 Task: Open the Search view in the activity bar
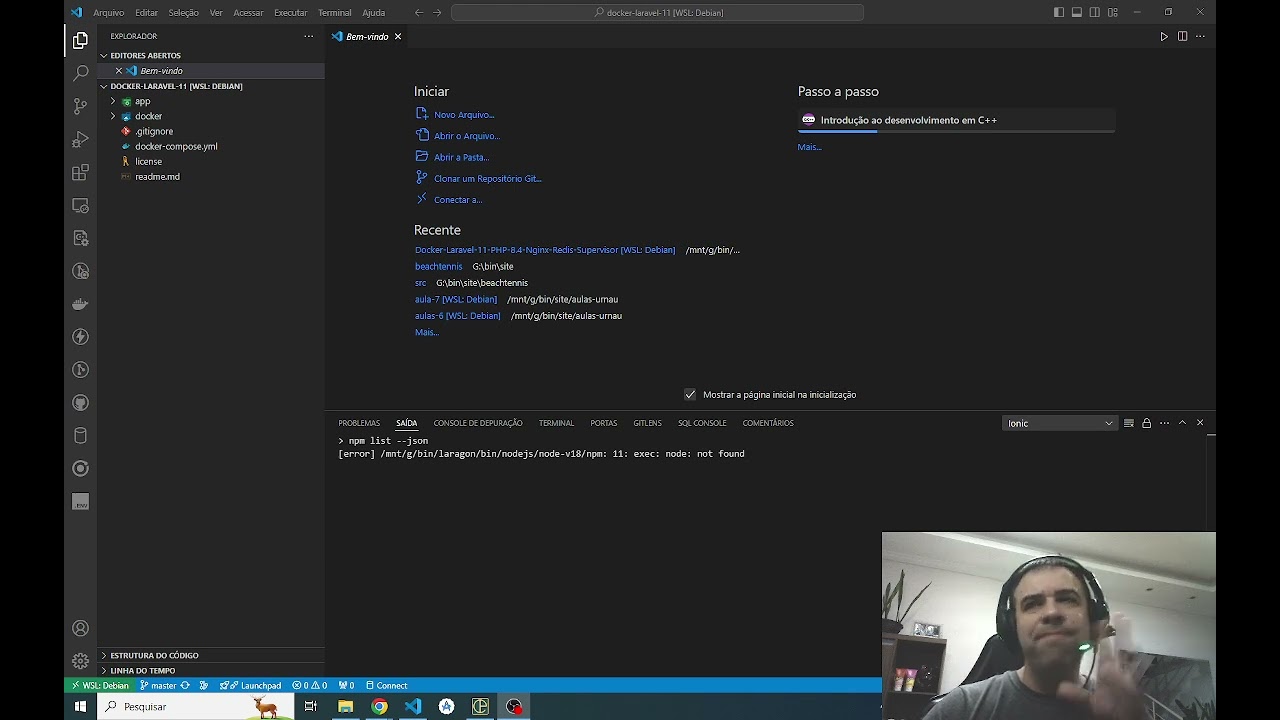[x=81, y=73]
